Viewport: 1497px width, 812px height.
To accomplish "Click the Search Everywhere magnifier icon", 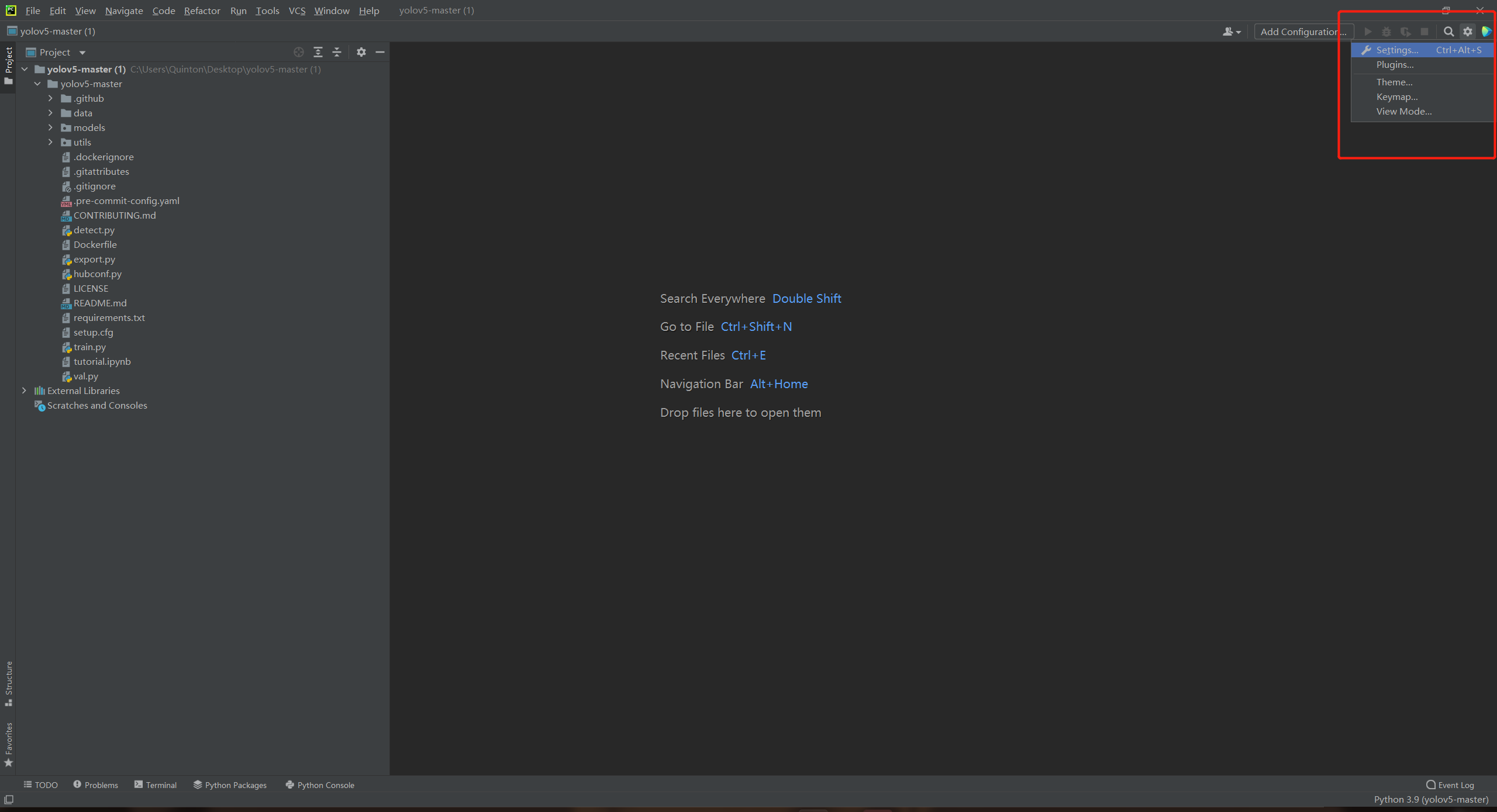I will coord(1448,32).
